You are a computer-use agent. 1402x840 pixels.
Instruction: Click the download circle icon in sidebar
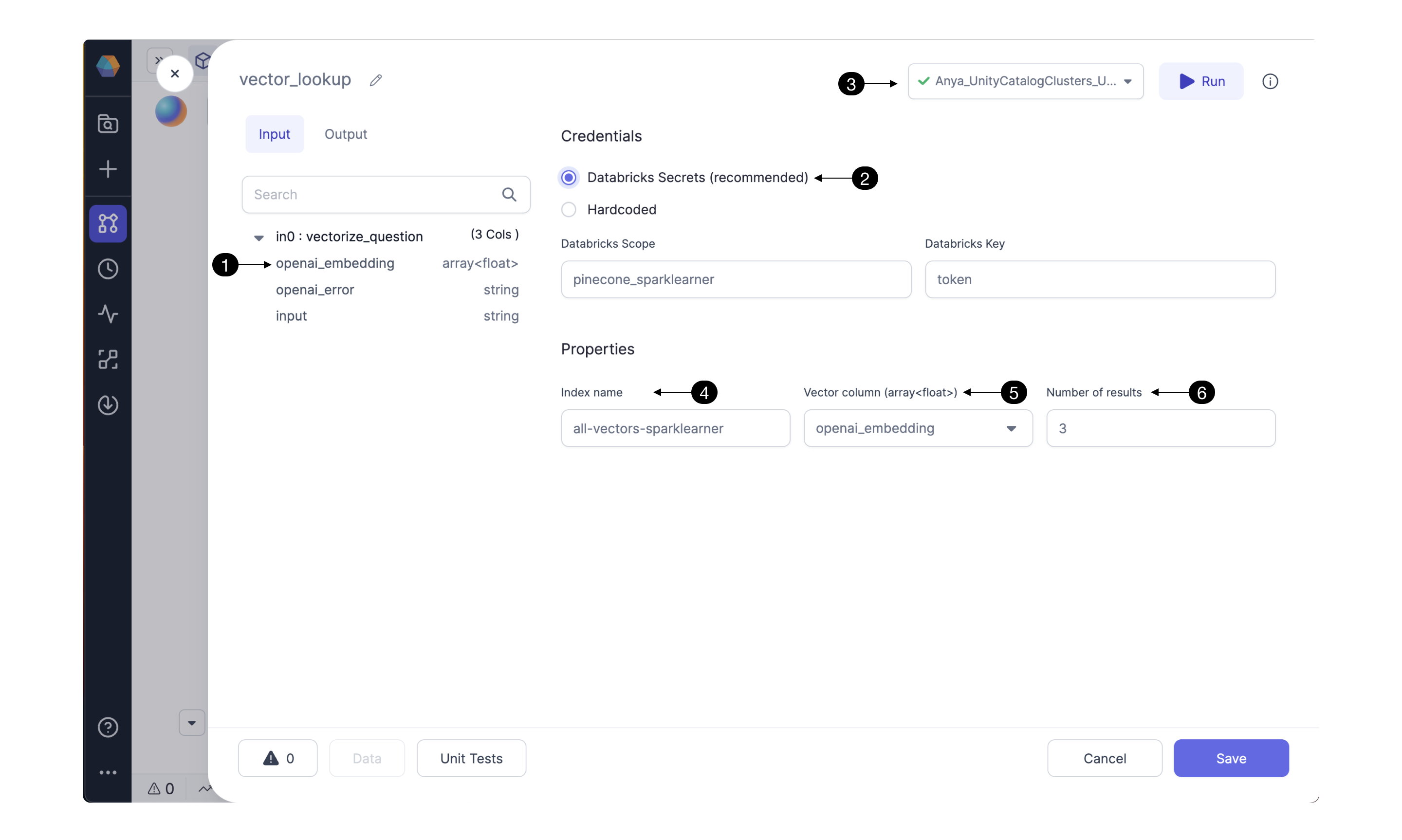tap(108, 405)
